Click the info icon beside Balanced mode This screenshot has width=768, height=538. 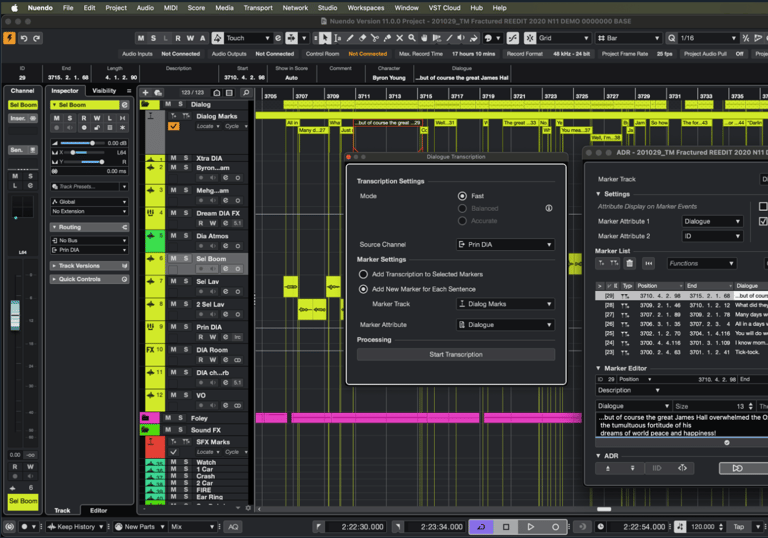click(548, 208)
